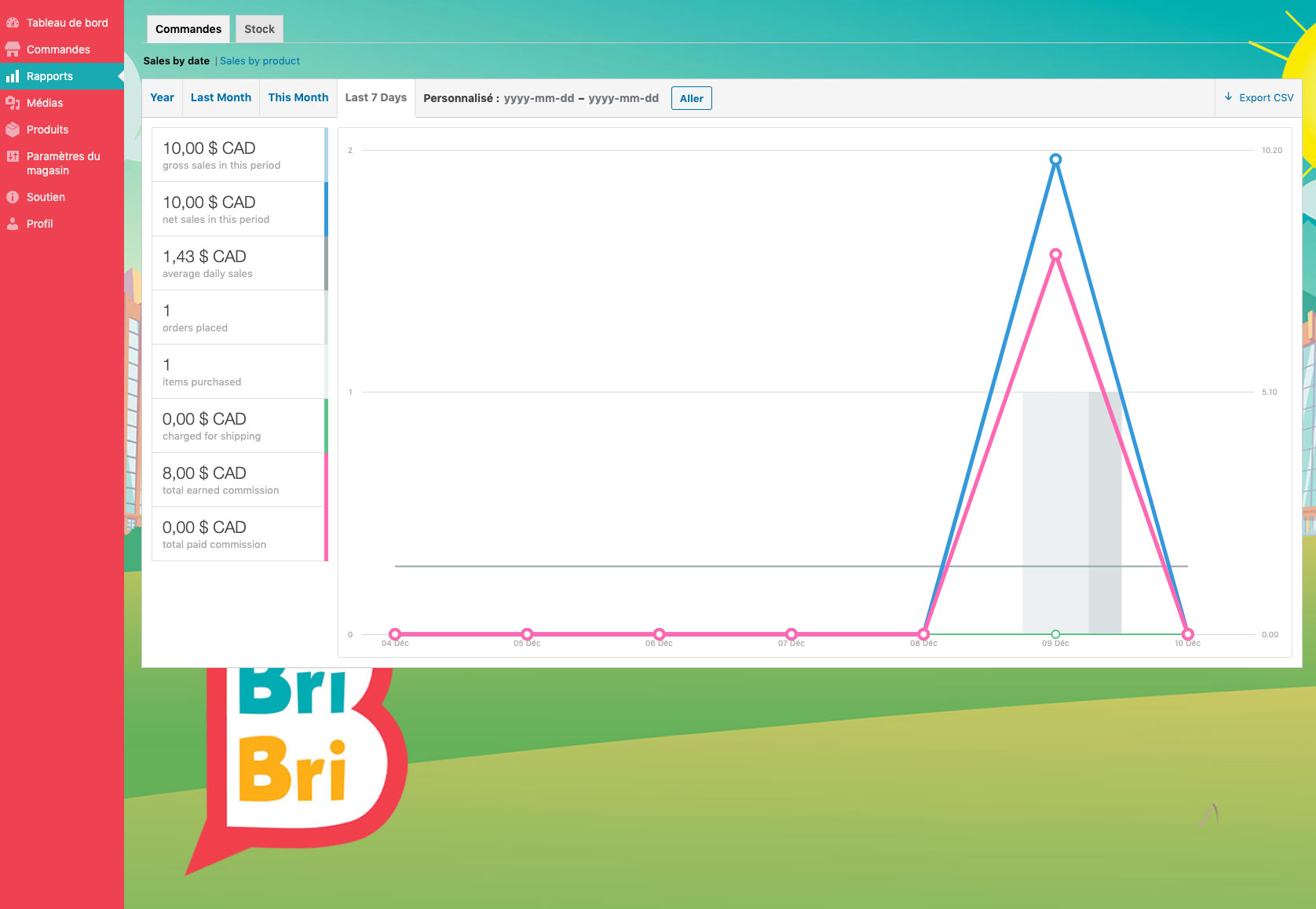Screen dimensions: 1316x909
Task: Click the blue peak data point on 09 Déc
Action: 1056,159
